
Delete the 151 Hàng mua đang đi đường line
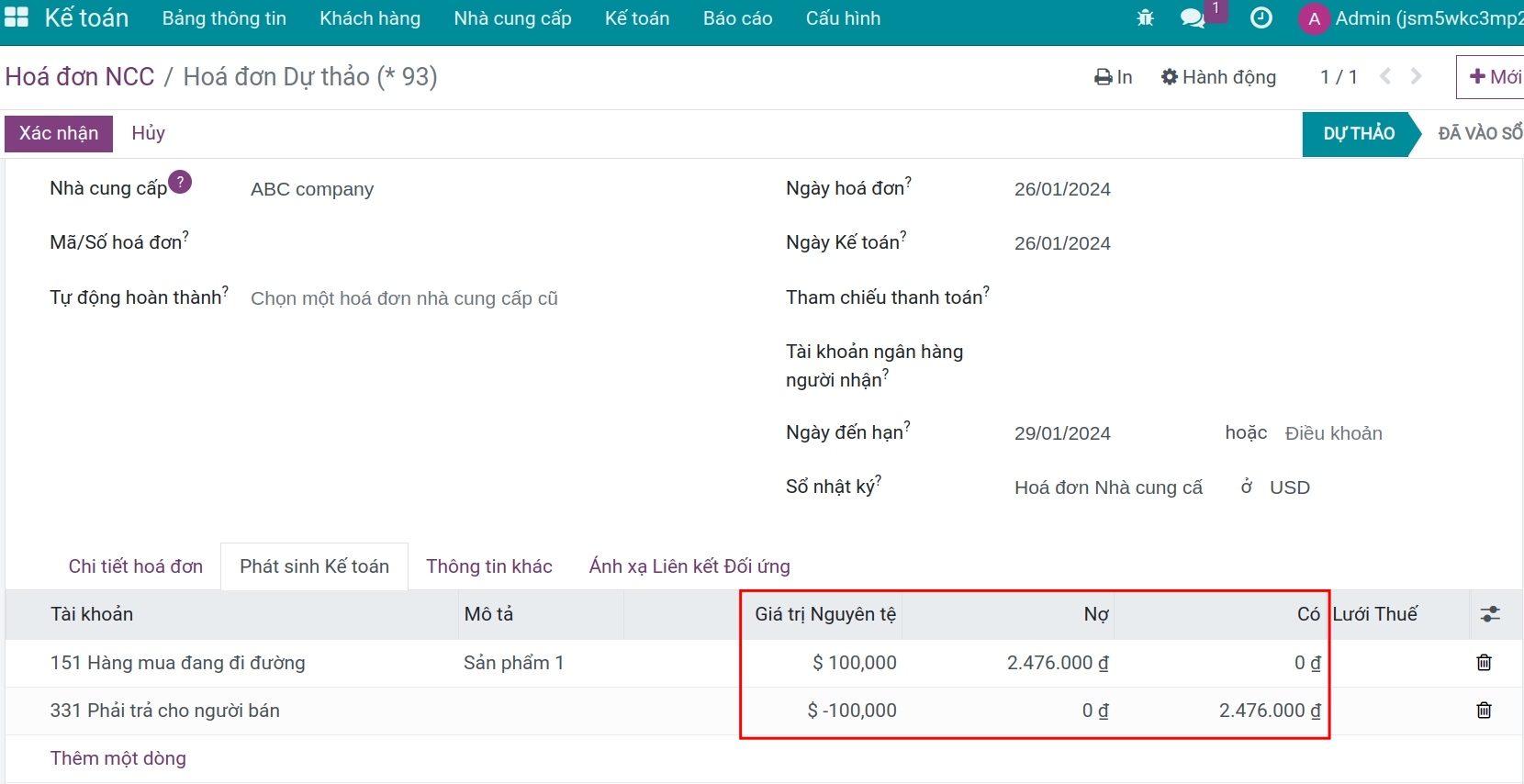(x=1484, y=663)
